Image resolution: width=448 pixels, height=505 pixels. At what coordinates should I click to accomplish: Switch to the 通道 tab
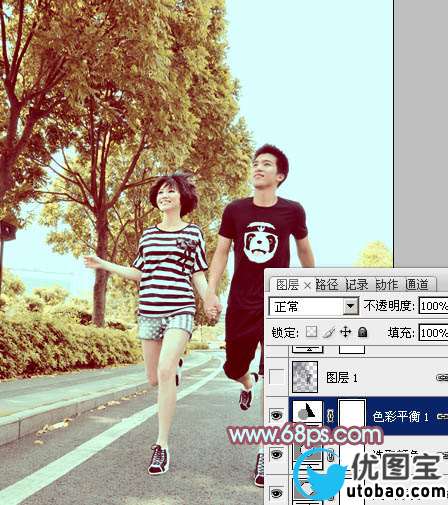417,284
